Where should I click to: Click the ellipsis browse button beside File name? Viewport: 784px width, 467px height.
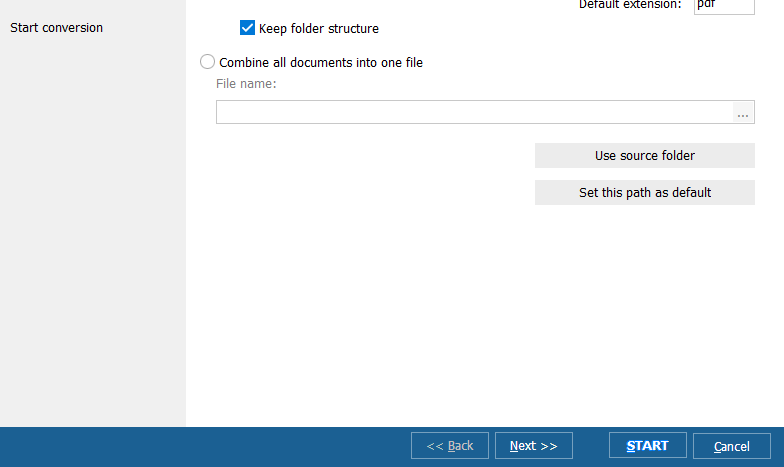743,113
